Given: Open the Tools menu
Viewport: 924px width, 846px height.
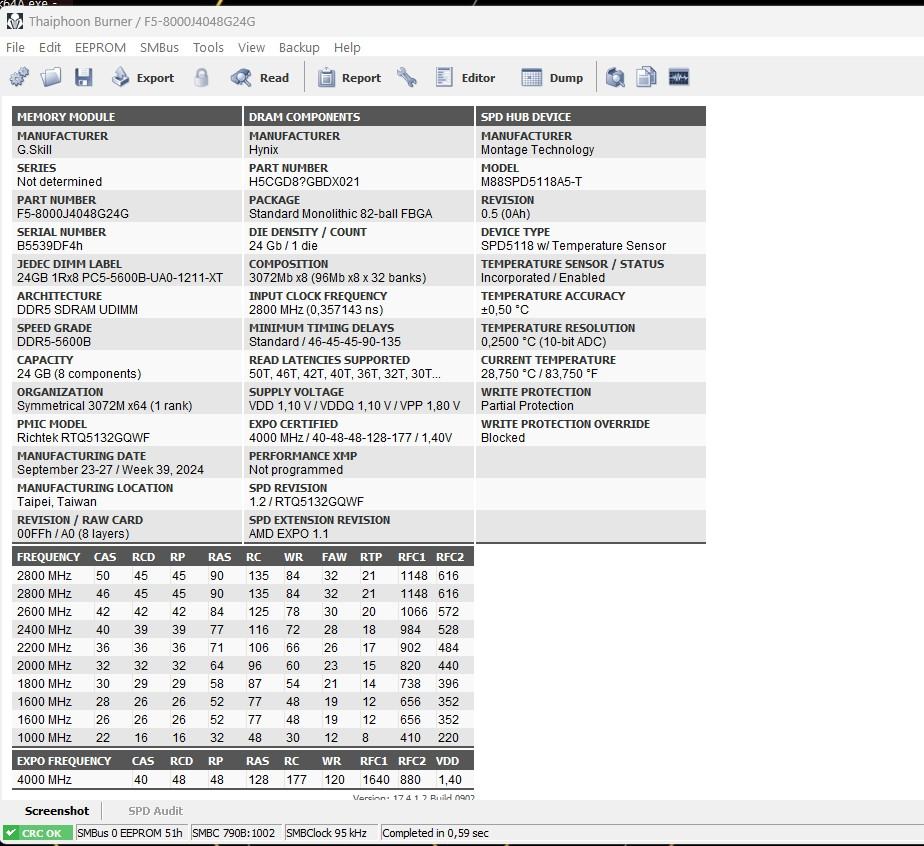Looking at the screenshot, I should 208,48.
